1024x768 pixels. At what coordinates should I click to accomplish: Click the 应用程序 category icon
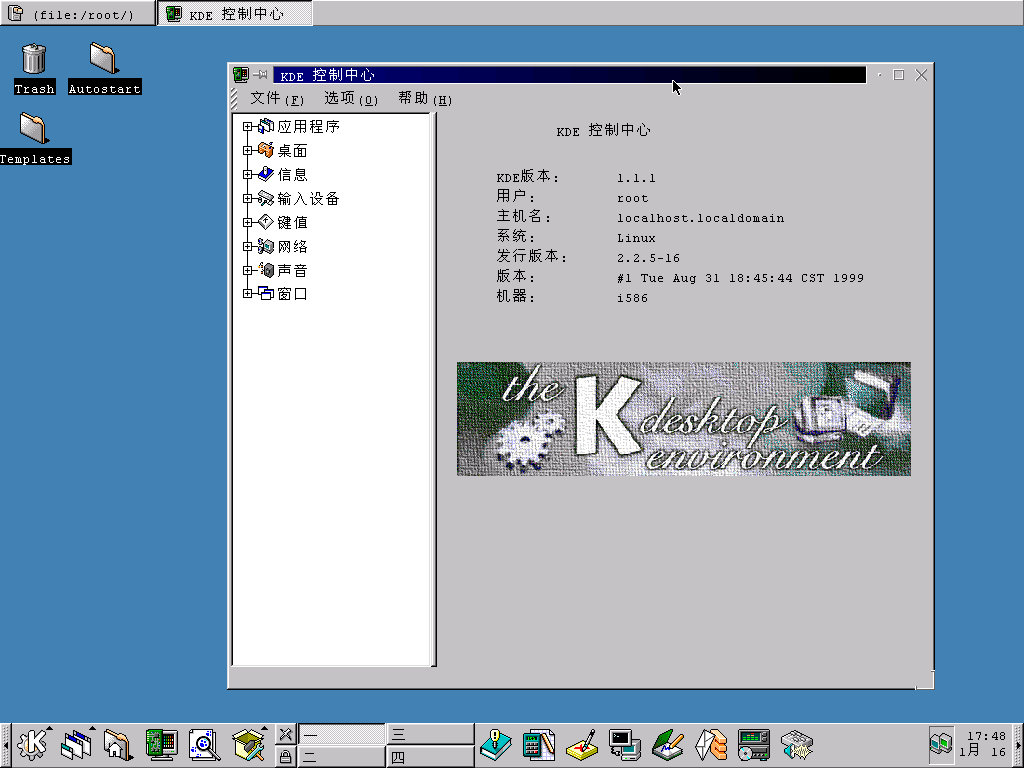(x=266, y=126)
